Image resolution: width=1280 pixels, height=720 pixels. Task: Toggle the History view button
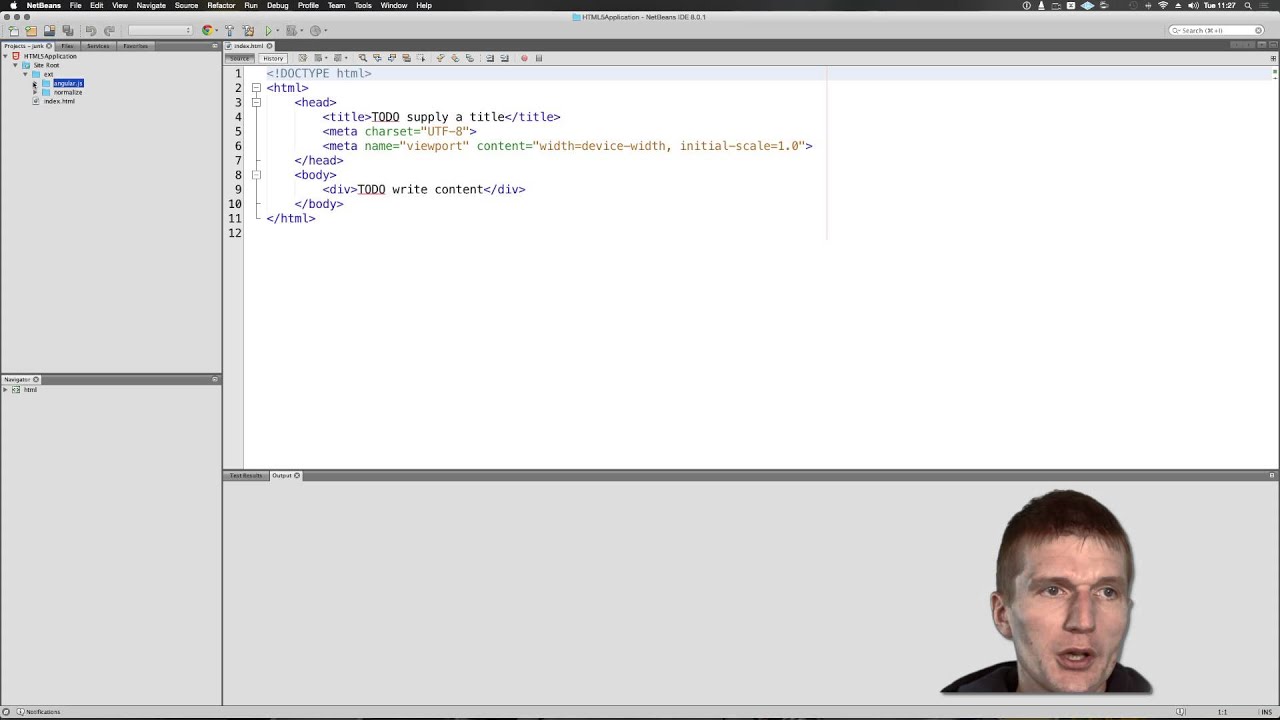tap(273, 58)
